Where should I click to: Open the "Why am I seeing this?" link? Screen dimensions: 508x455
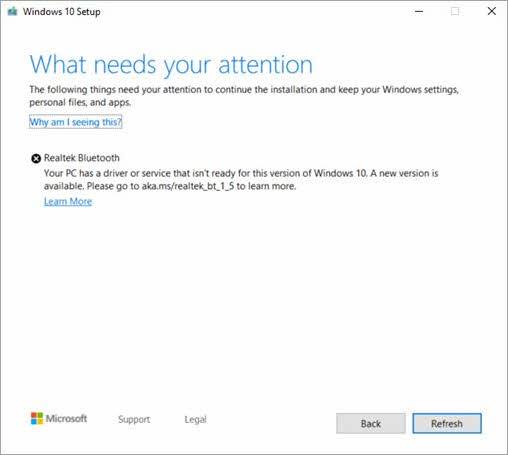pos(76,122)
